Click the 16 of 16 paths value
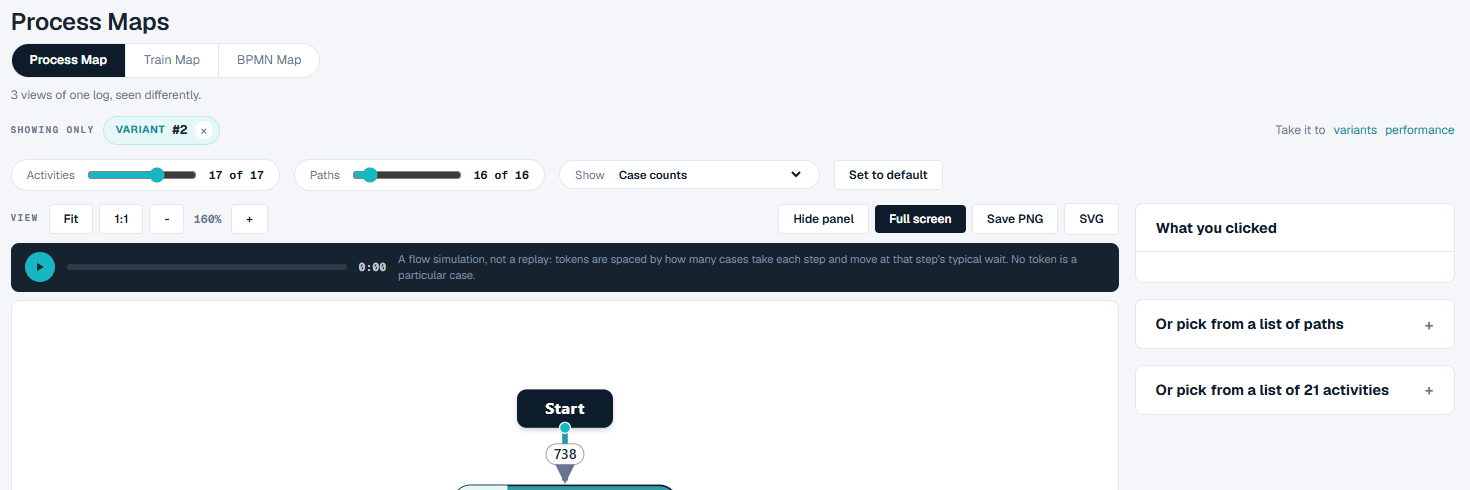Image resolution: width=1470 pixels, height=490 pixels. (501, 175)
